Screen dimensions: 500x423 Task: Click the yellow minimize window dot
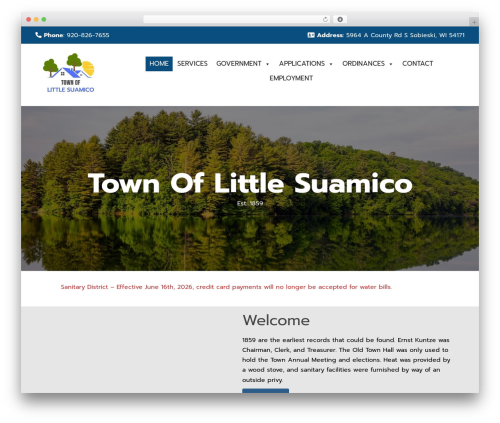pos(36,19)
